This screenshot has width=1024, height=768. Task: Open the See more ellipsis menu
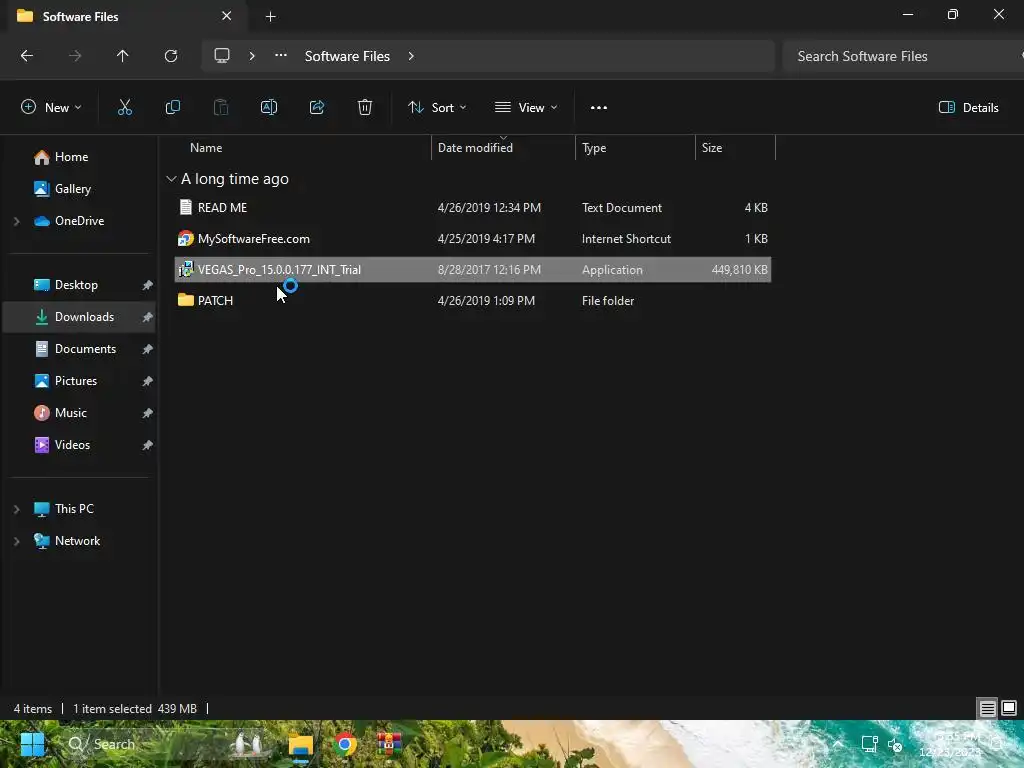(599, 108)
